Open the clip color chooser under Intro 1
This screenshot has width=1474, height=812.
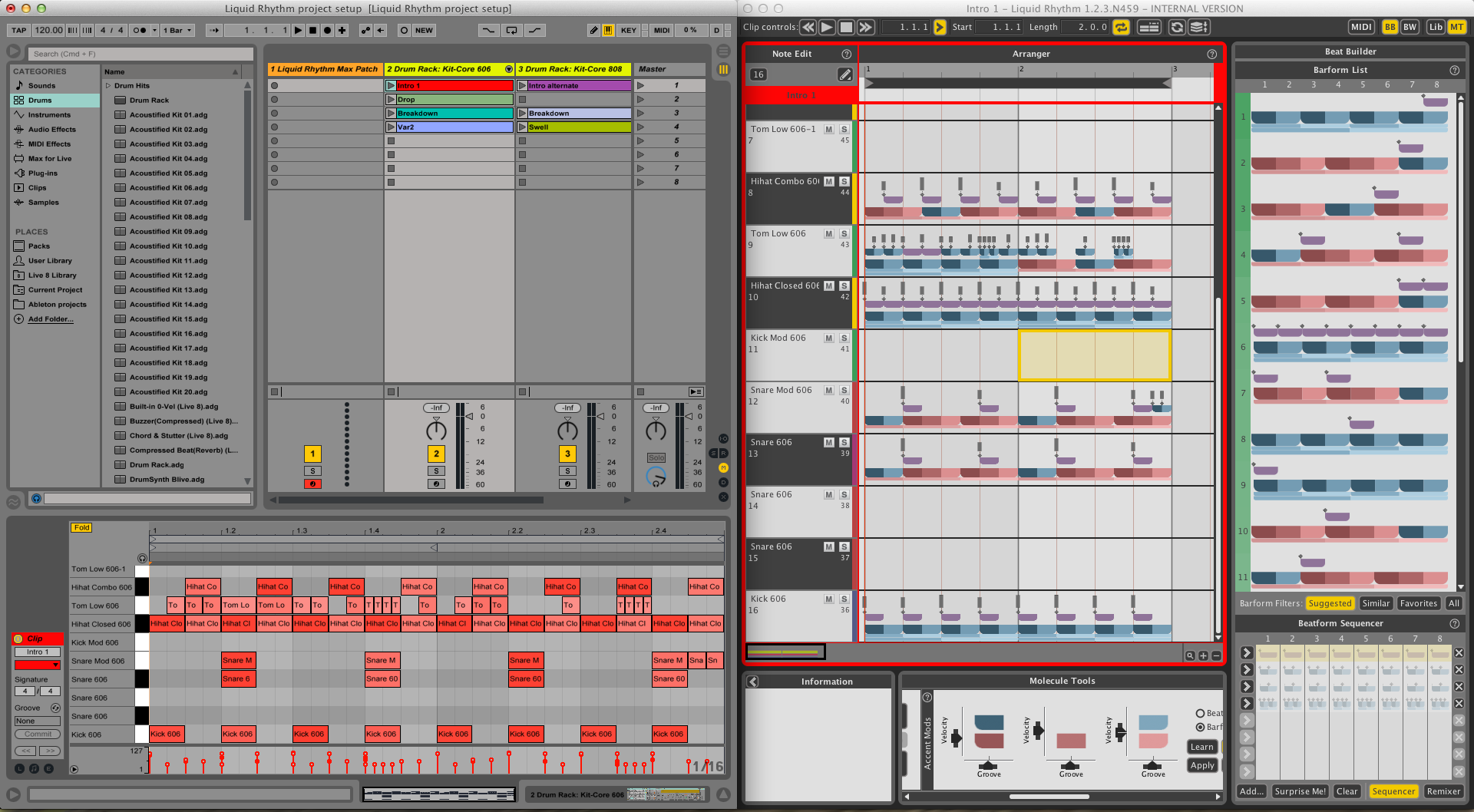pos(37,665)
